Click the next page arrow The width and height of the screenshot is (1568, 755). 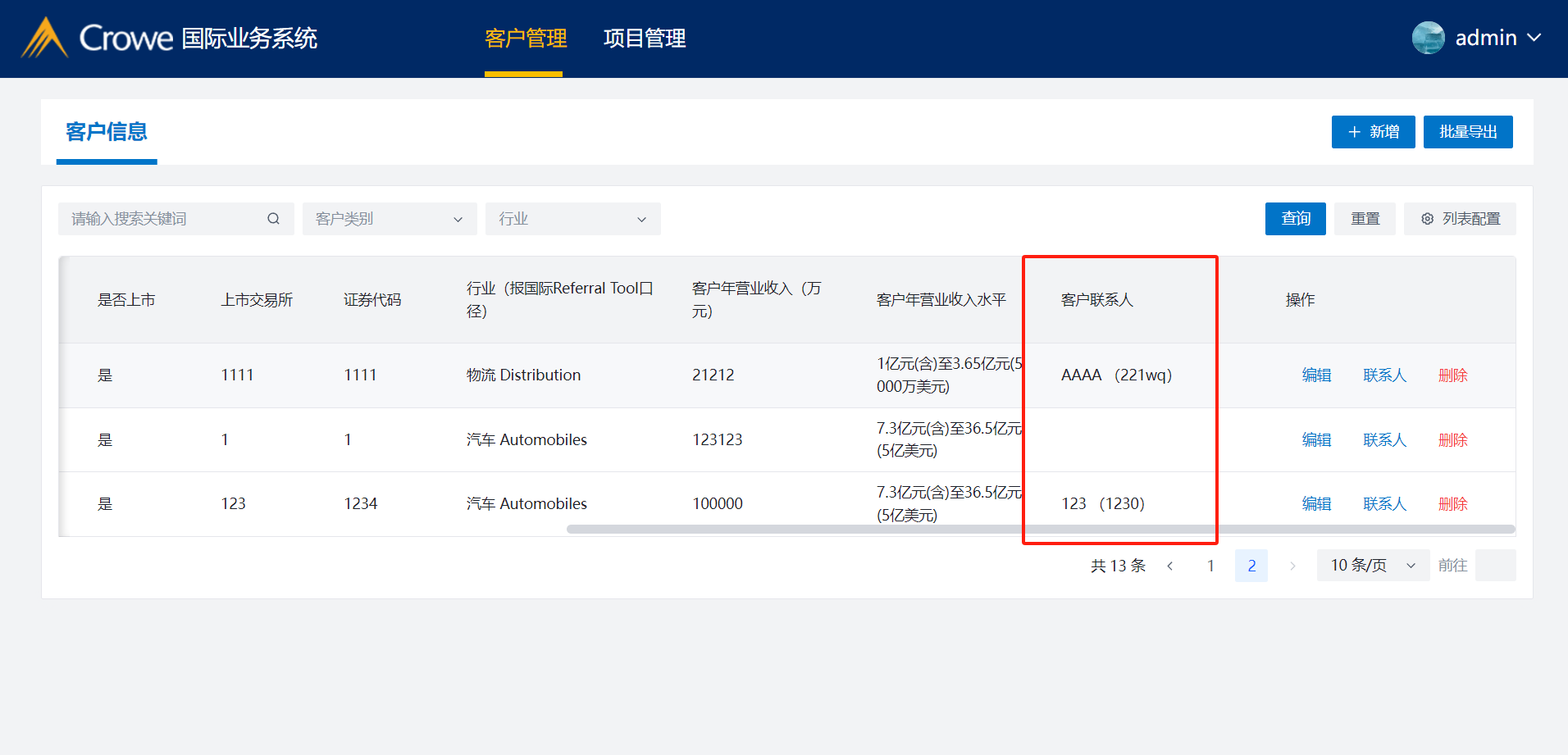pos(1292,566)
